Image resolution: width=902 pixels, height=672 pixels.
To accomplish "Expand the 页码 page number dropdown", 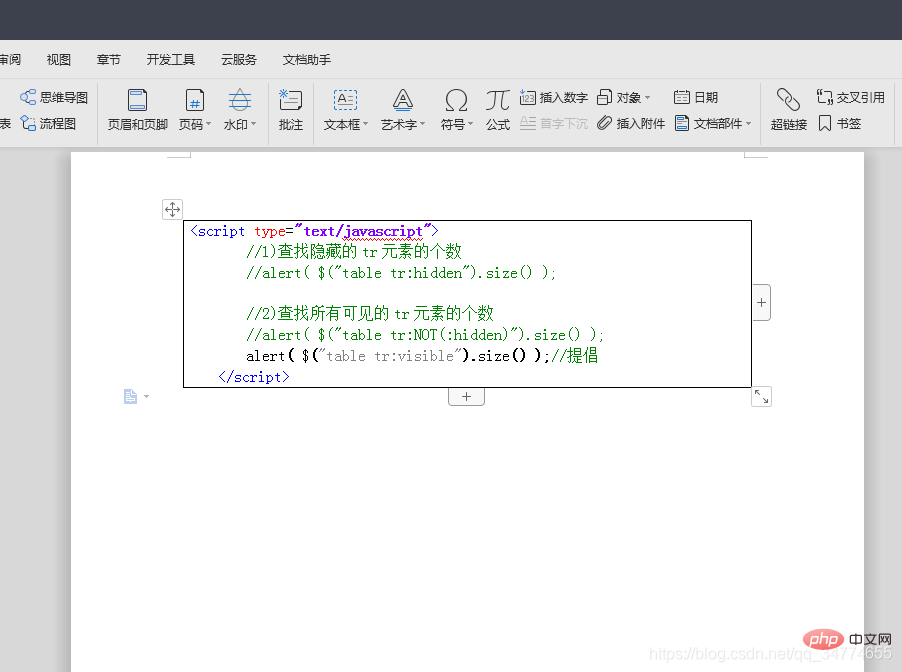I will point(208,125).
